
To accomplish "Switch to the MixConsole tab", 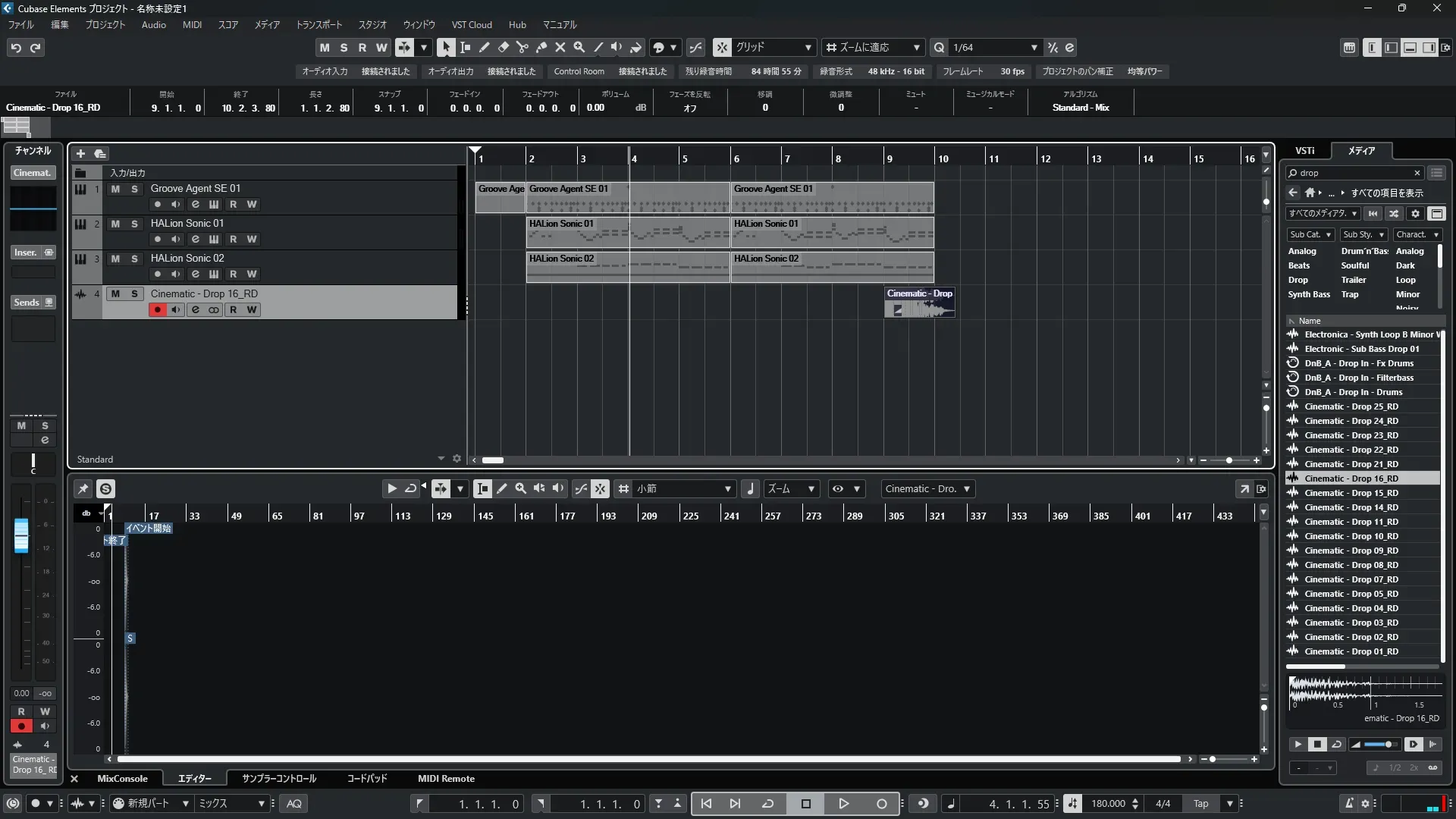I will point(122,779).
